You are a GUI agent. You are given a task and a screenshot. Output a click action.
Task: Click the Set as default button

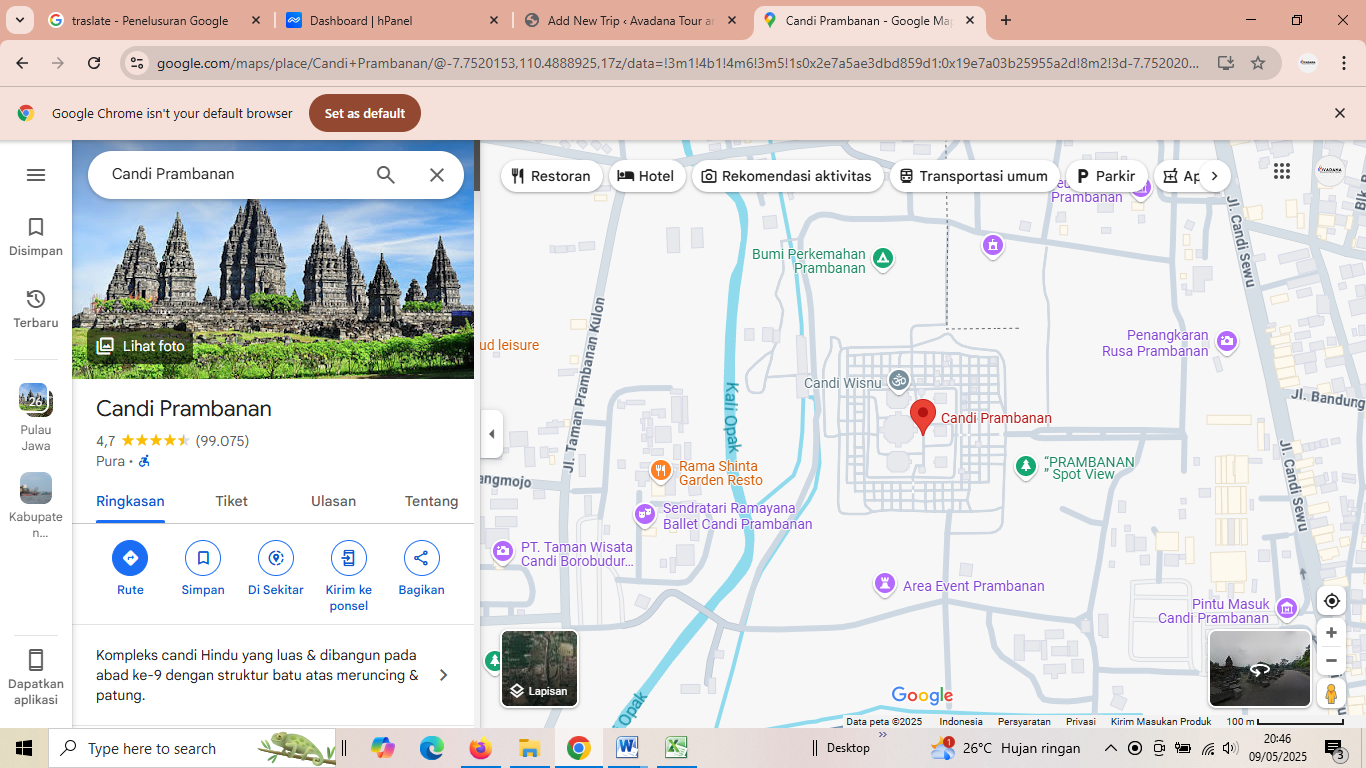[x=365, y=113]
